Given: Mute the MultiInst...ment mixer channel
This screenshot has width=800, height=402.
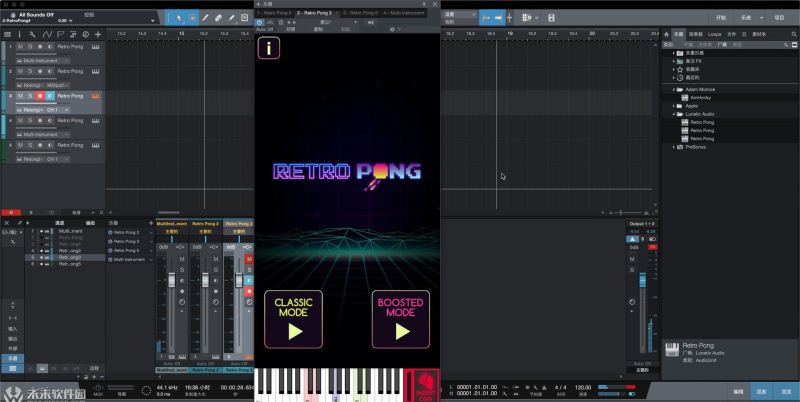Looking at the screenshot, I should click(182, 259).
